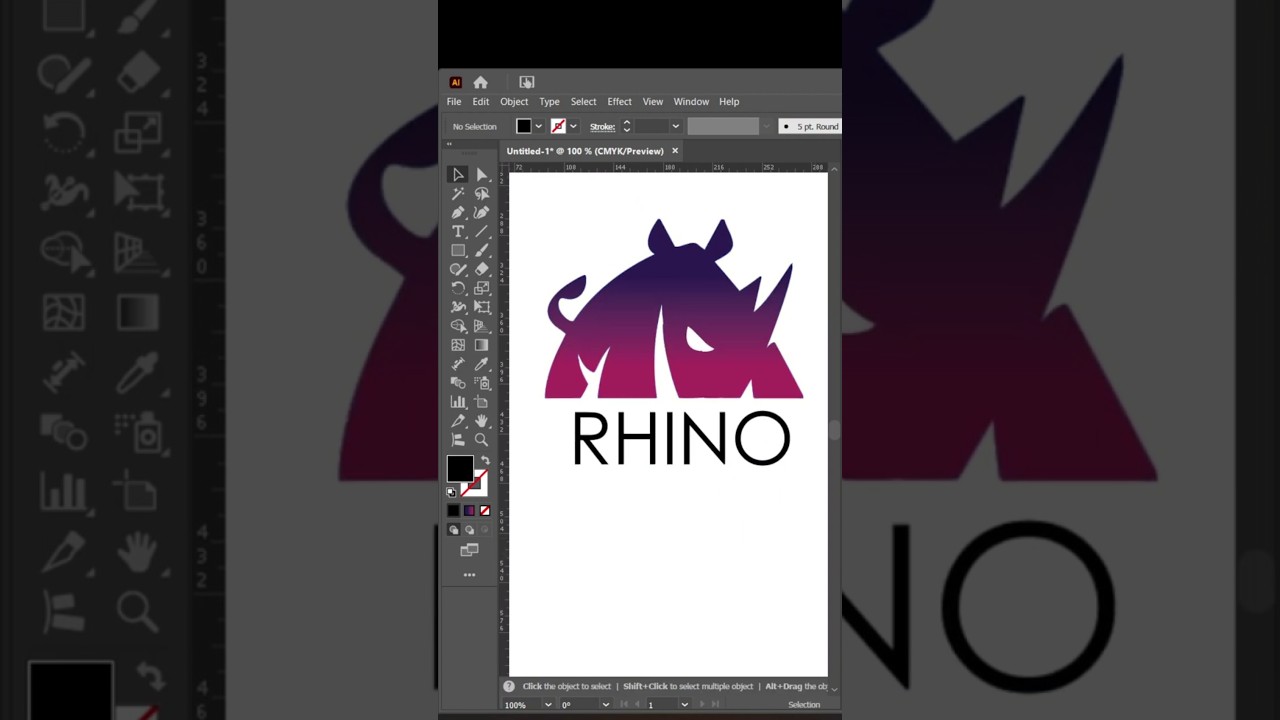Image resolution: width=1280 pixels, height=720 pixels.
Task: Open the File menu
Action: (454, 102)
